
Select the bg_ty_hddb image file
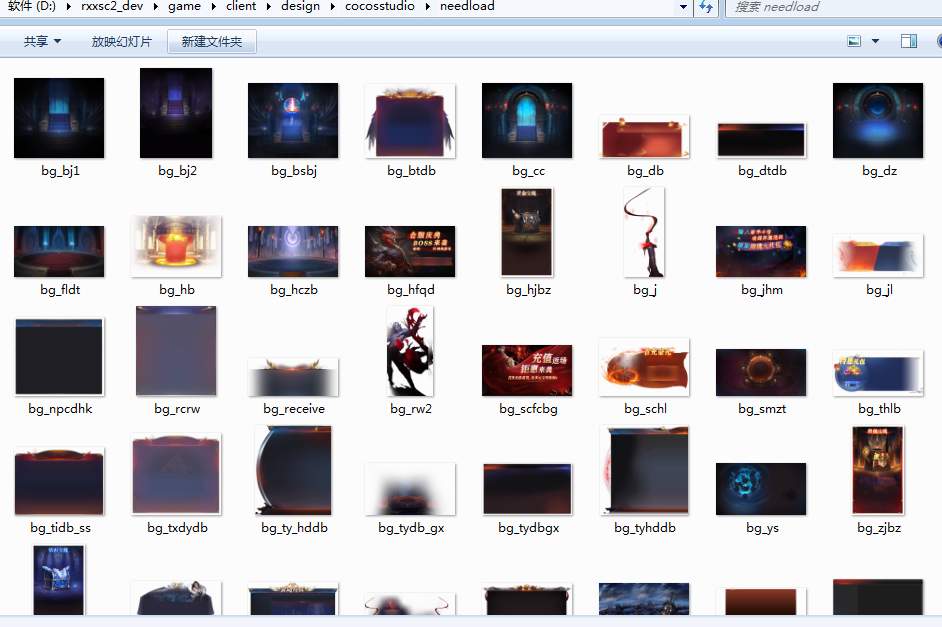(294, 470)
